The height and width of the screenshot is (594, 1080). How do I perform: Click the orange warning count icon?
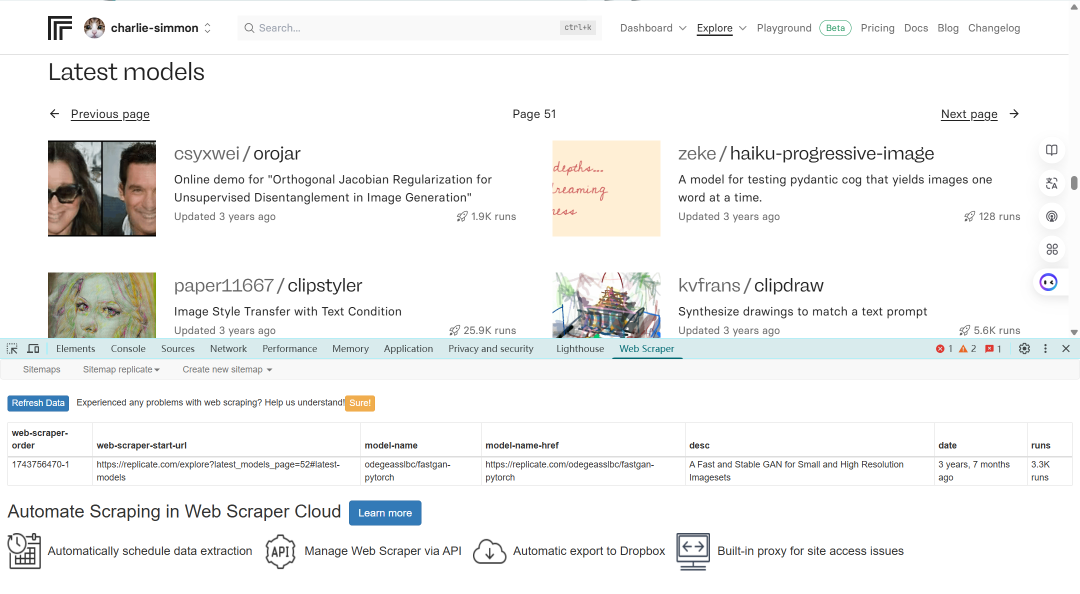[963, 349]
